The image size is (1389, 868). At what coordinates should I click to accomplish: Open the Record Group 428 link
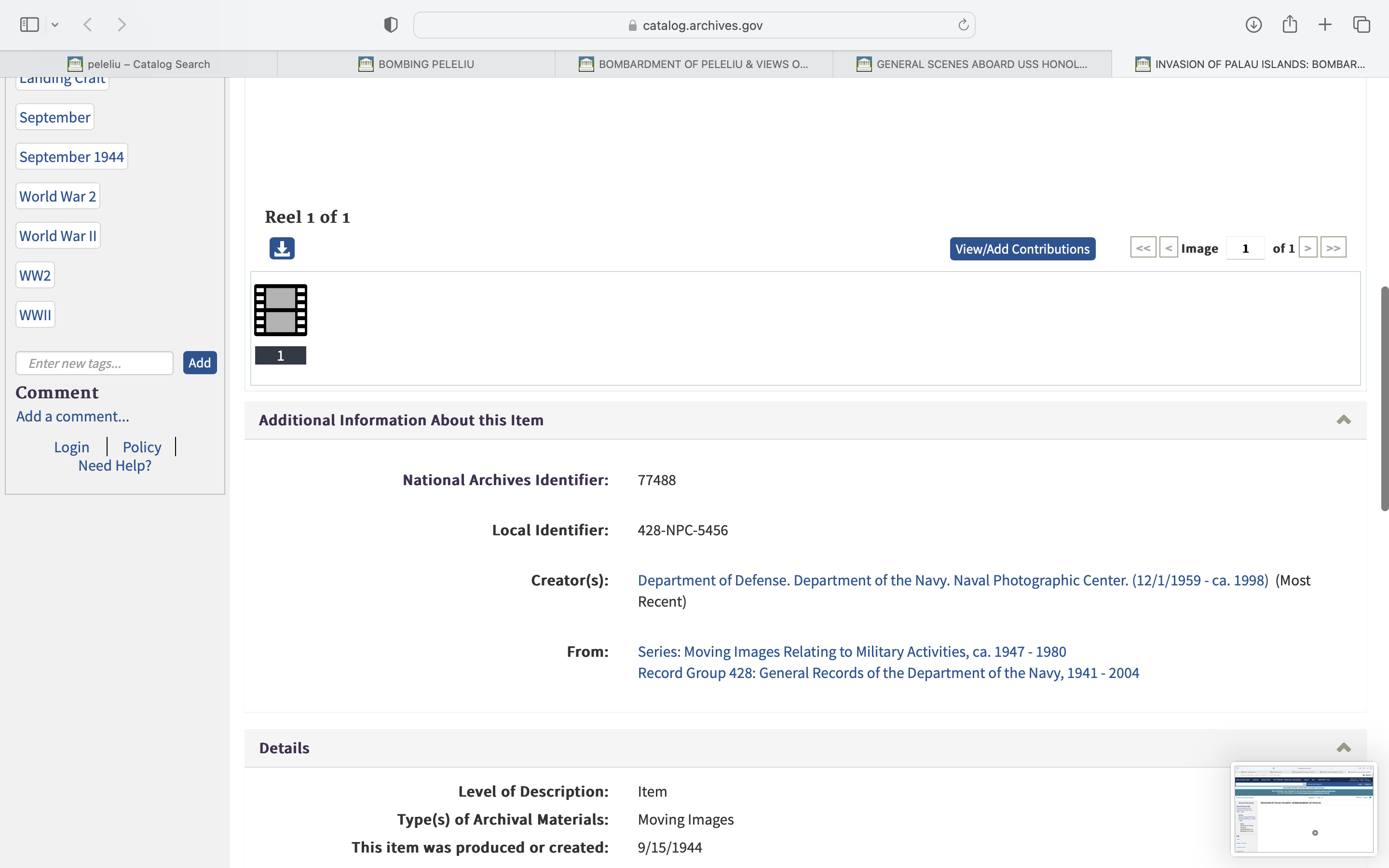(888, 673)
